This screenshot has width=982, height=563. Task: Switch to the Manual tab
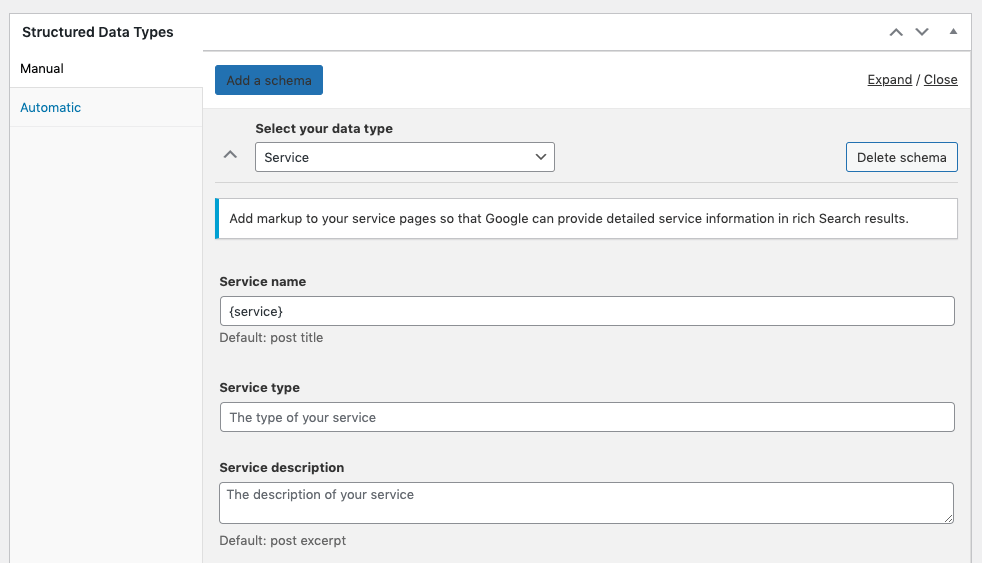[x=42, y=69]
